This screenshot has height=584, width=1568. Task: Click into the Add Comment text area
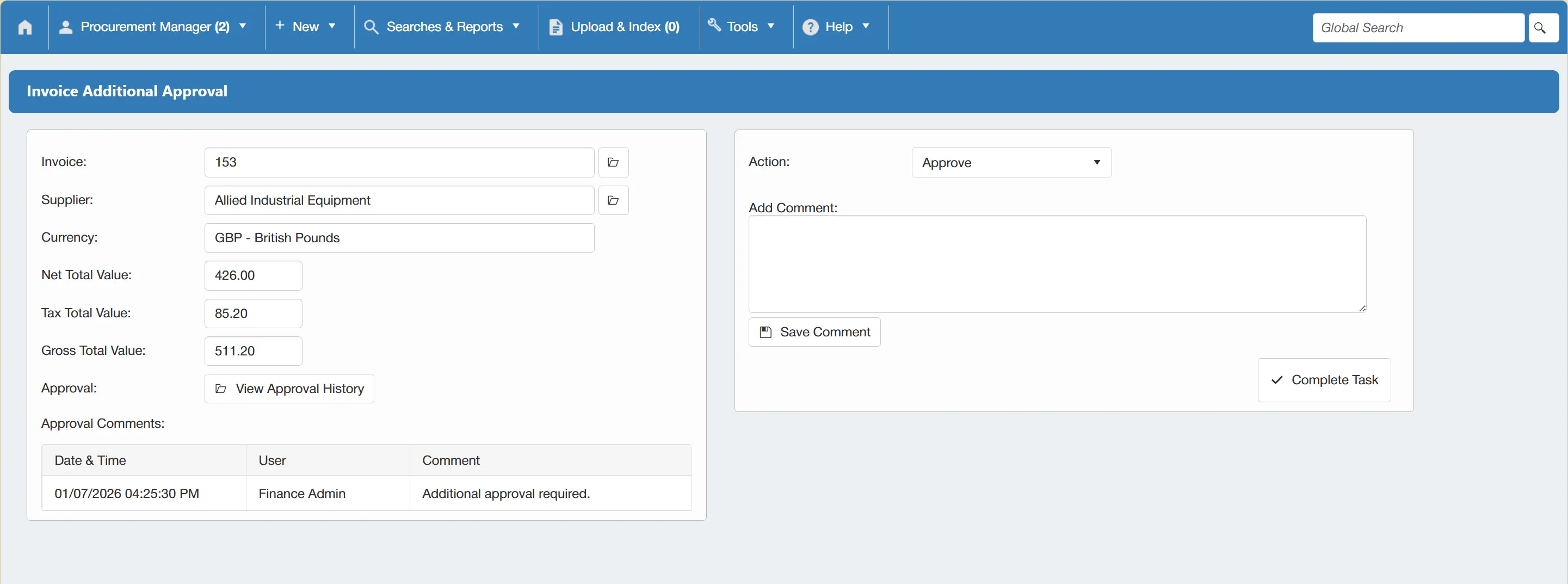1057,263
